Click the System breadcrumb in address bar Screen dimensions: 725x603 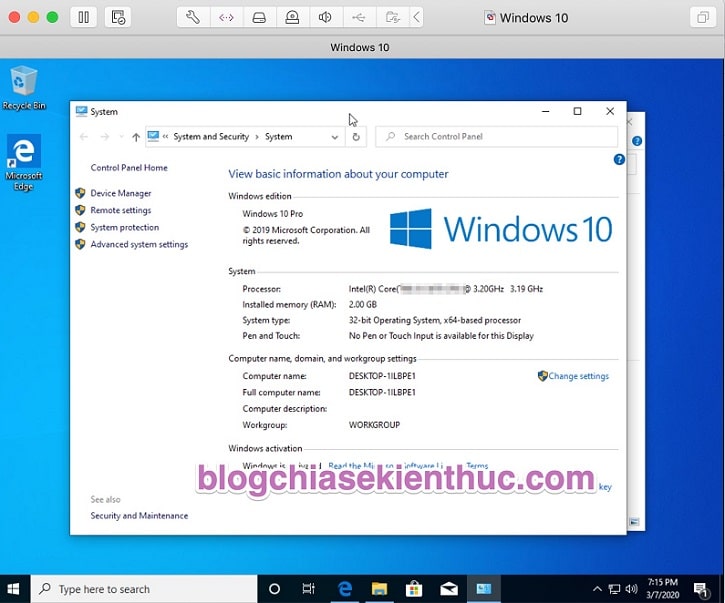(x=278, y=137)
